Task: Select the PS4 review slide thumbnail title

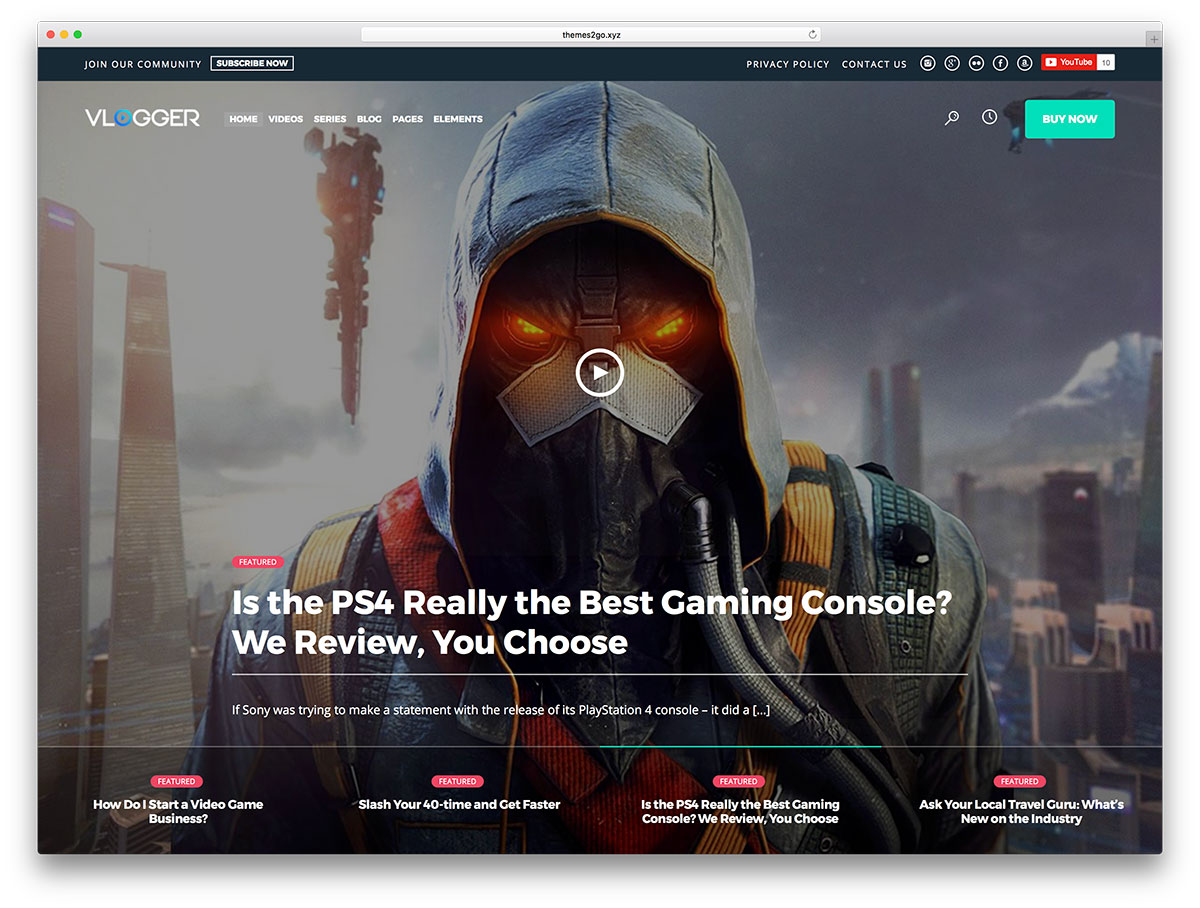Action: [740, 811]
